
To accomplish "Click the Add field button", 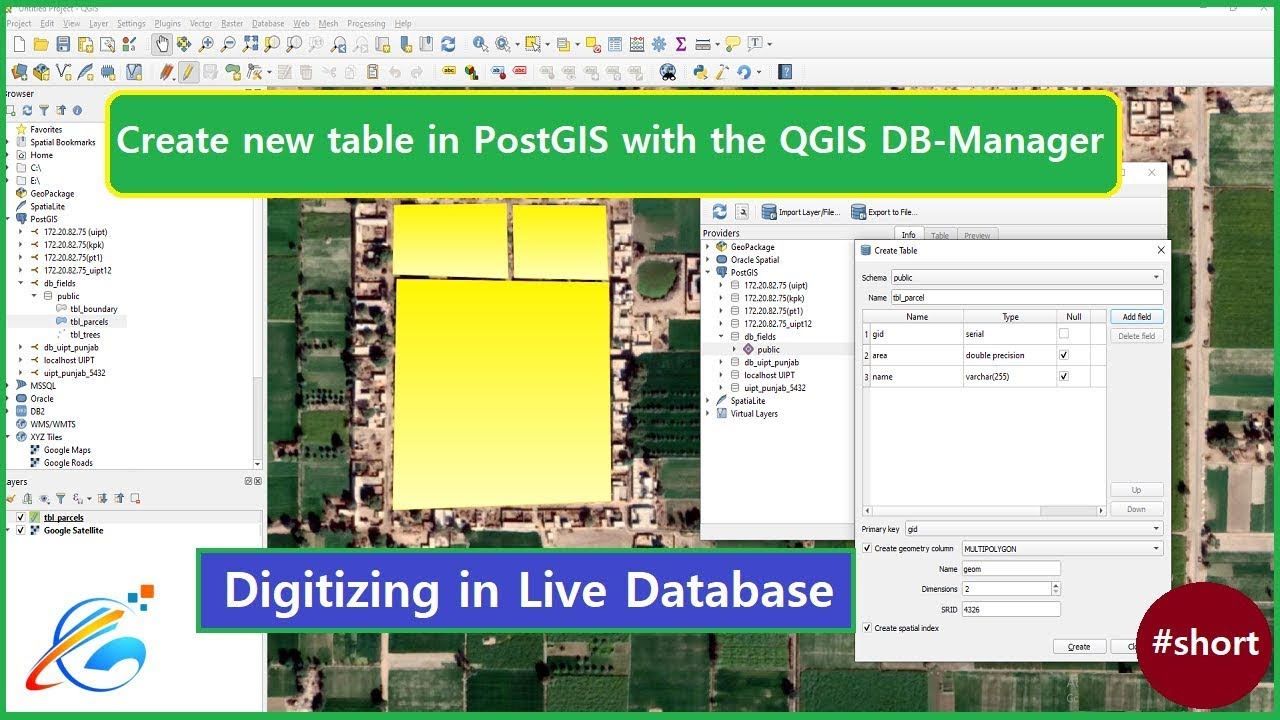I will point(1137,317).
